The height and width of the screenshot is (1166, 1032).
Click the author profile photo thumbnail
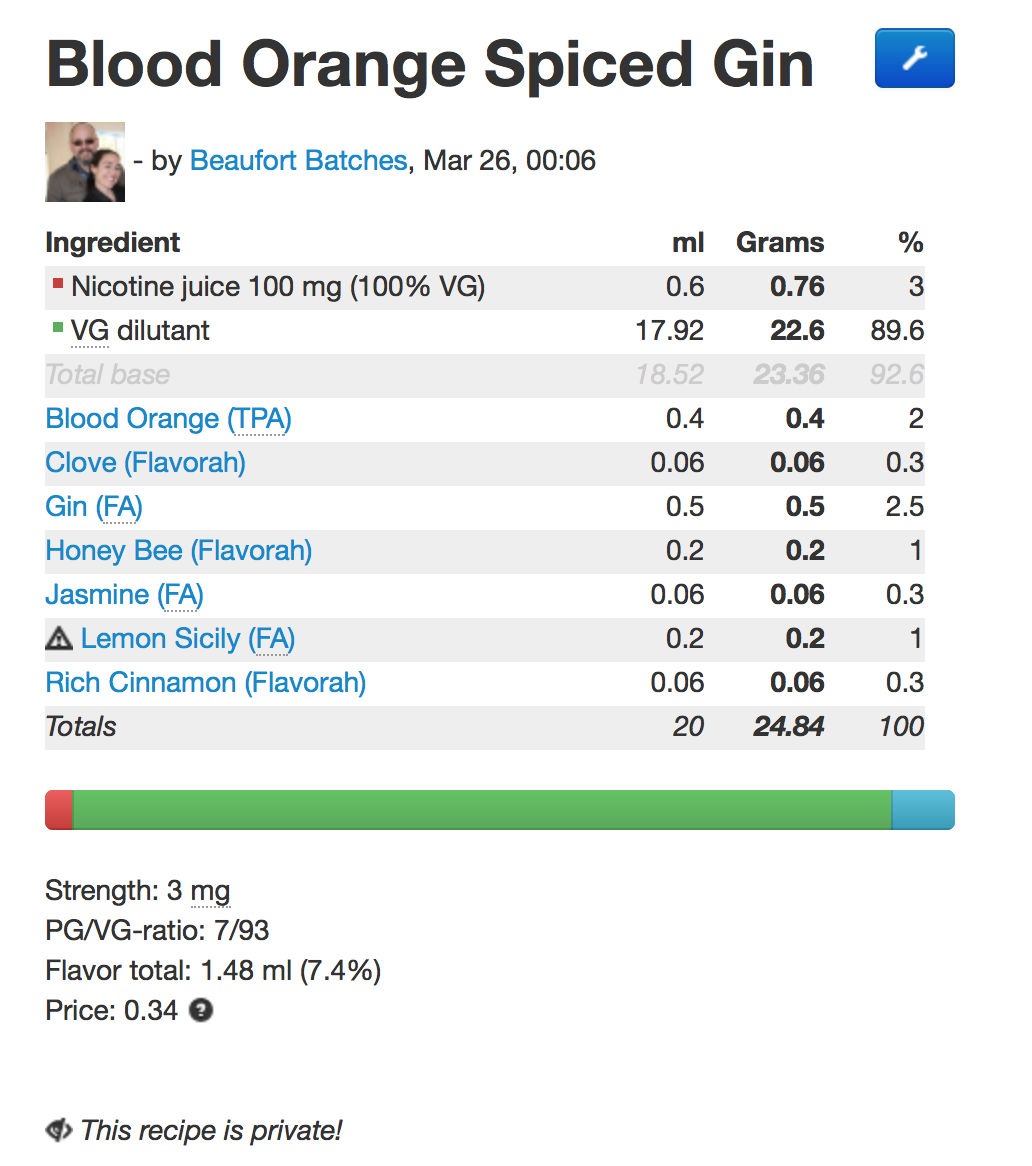[x=85, y=162]
